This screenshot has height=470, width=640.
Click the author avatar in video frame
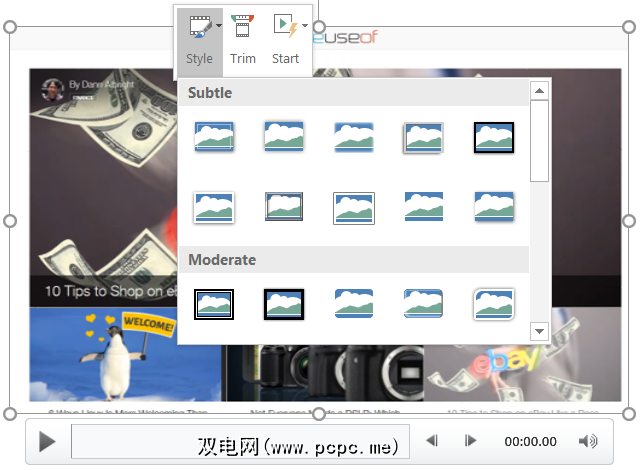53,89
